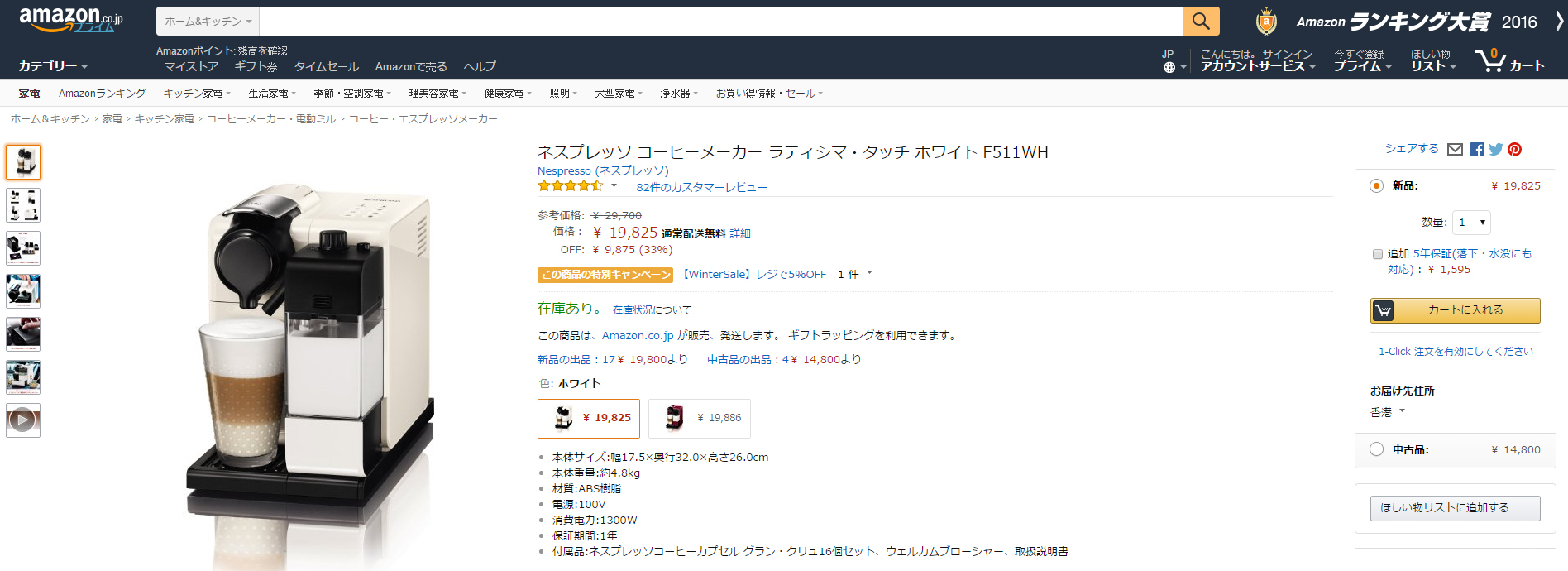This screenshot has height=571, width=1568.
Task: Click the Amazon.co.jp logo
Action: pos(71,20)
